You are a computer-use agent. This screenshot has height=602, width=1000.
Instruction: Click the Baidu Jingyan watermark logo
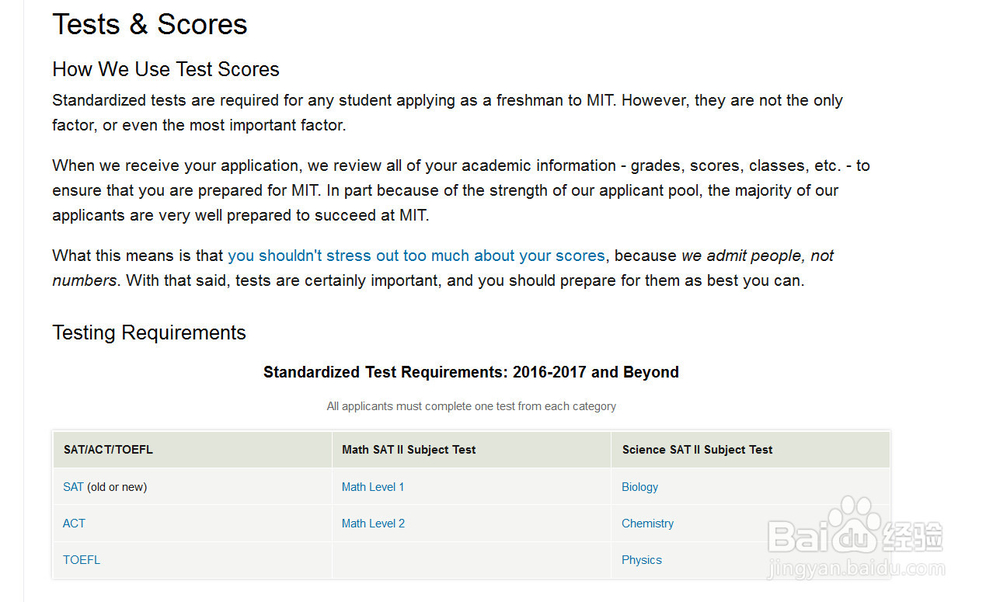pos(855,532)
